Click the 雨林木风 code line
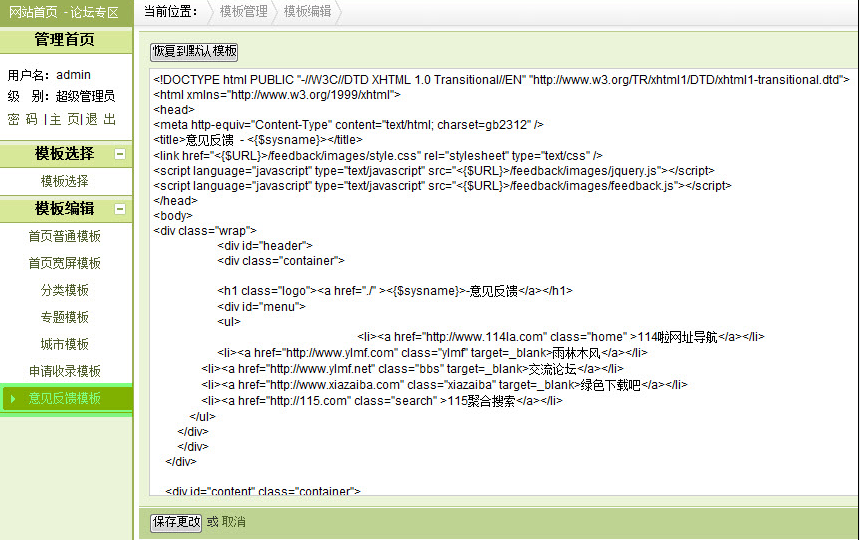 [432, 353]
